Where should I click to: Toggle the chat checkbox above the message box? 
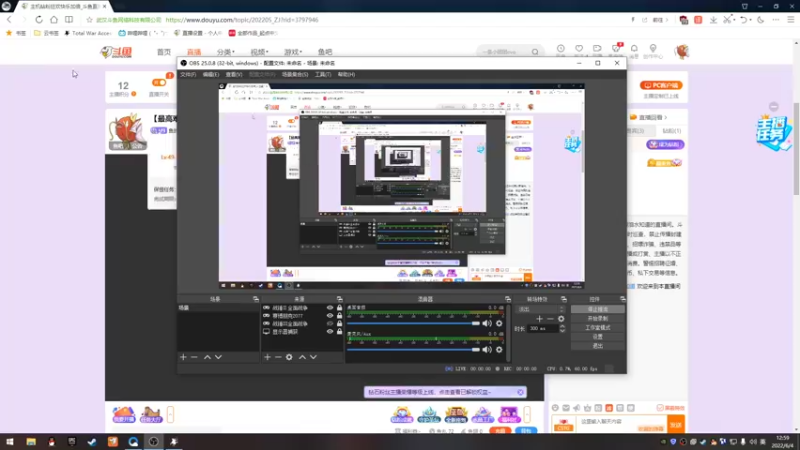coord(660,408)
